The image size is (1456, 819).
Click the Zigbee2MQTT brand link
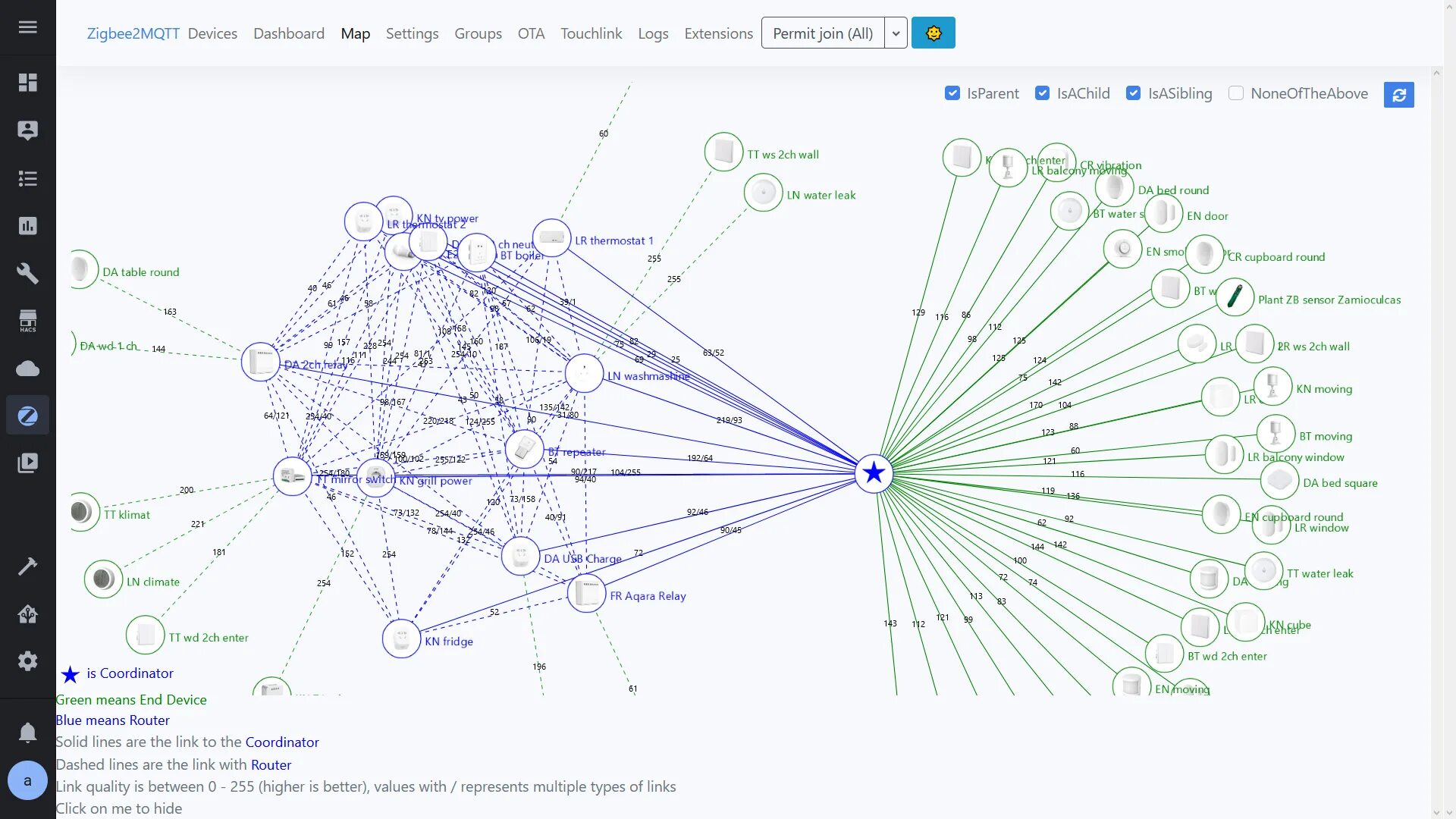click(133, 33)
